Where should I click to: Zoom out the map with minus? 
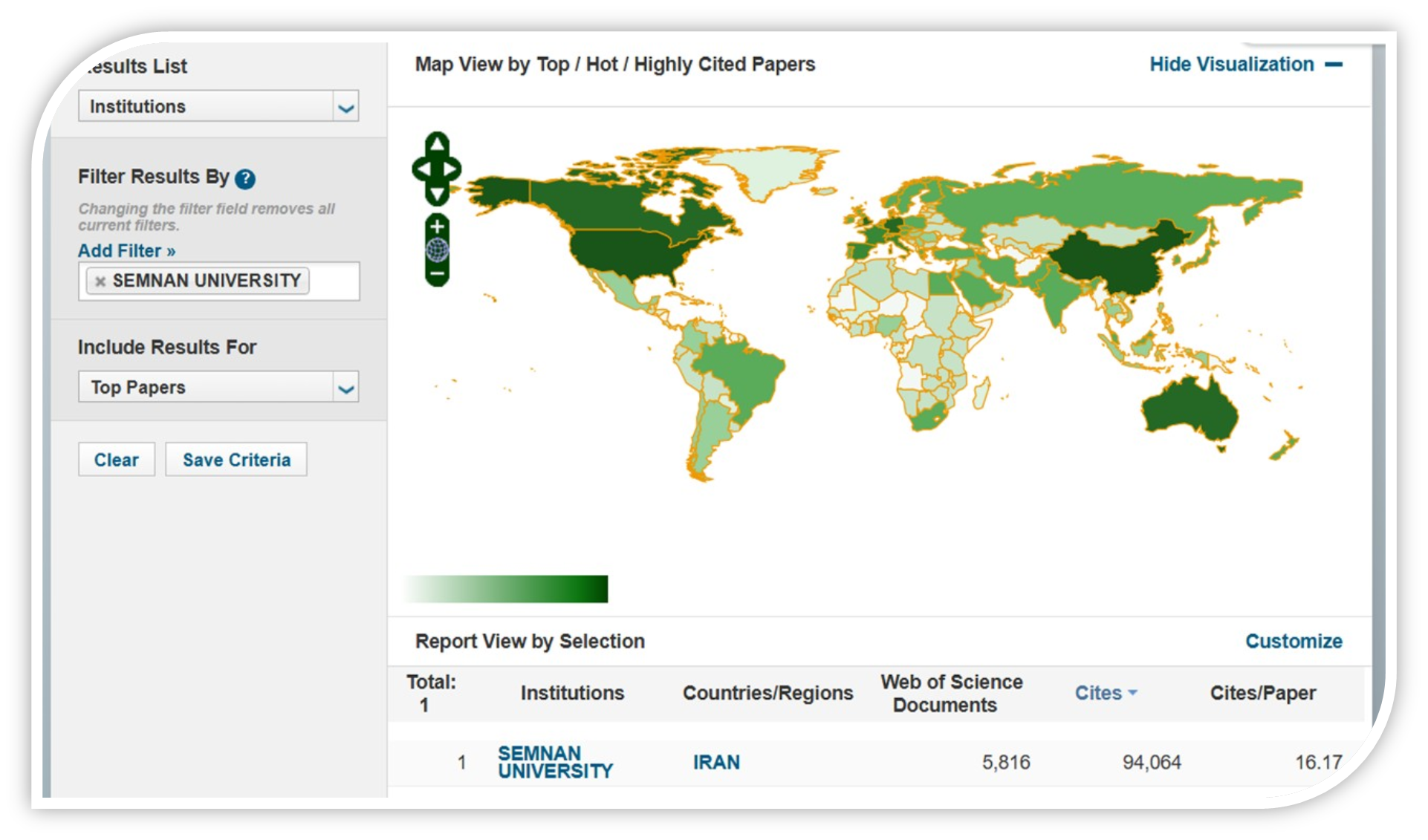(x=437, y=274)
